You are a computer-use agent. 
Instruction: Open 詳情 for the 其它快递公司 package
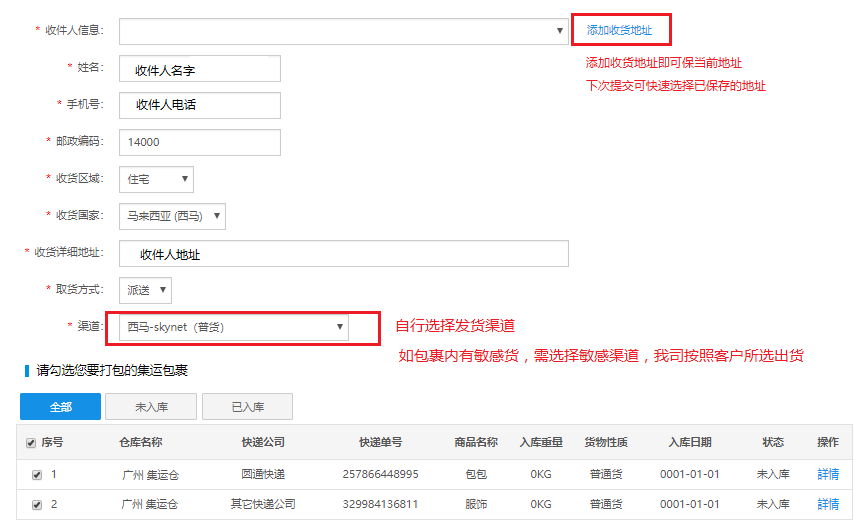coord(827,504)
